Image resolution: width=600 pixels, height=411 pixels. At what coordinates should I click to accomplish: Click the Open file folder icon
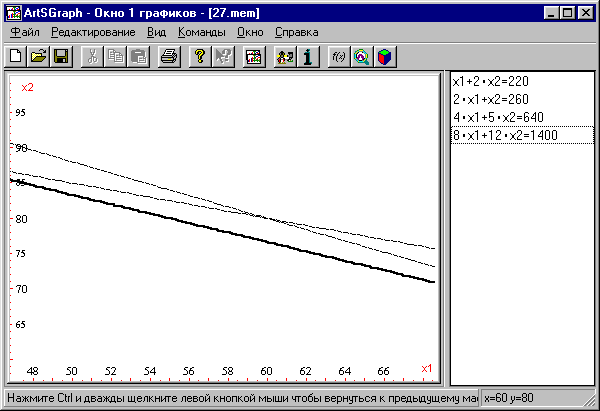point(38,57)
